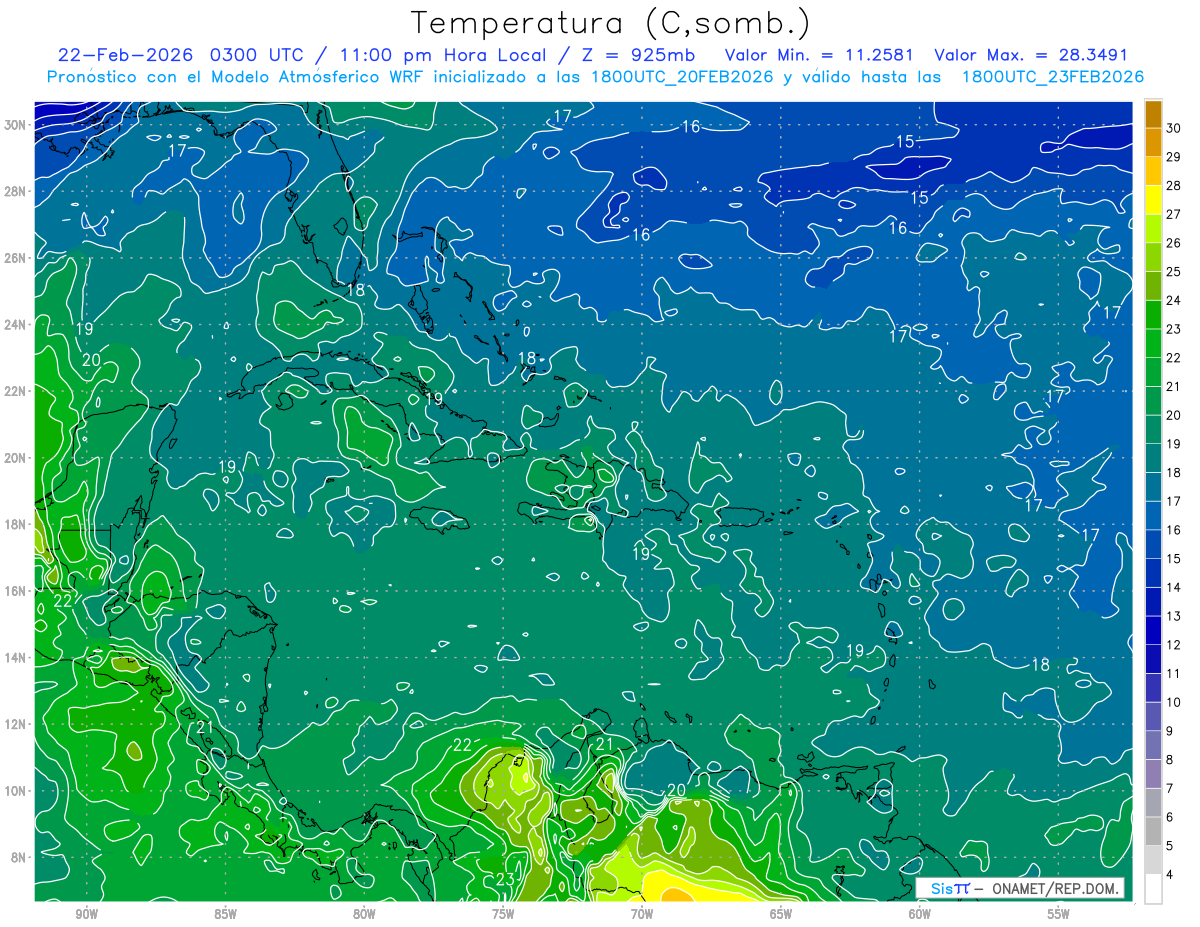This screenshot has height=927, width=1200.
Task: Select "Valor Max. = 28.3491"
Action: pos(1030,55)
